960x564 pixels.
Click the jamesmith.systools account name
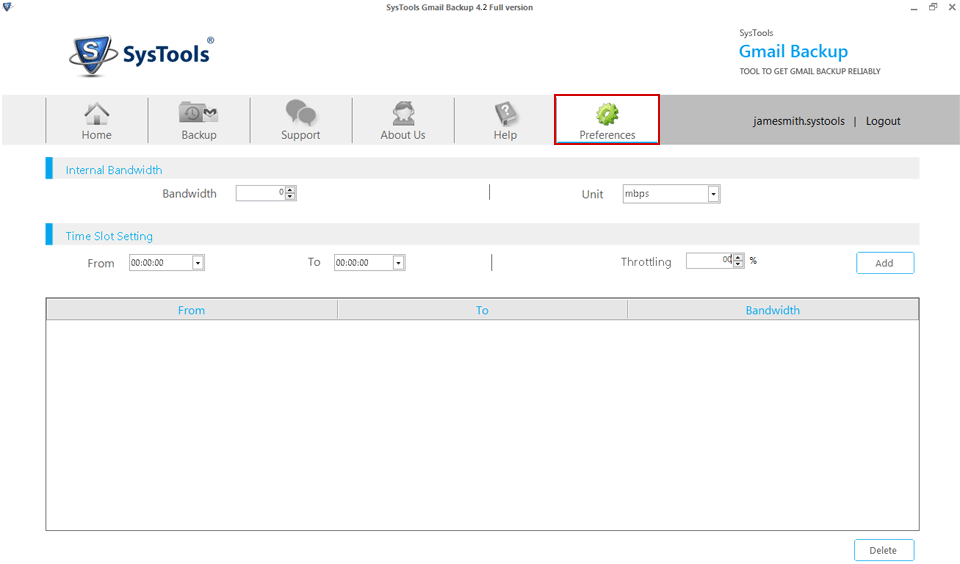pos(799,121)
